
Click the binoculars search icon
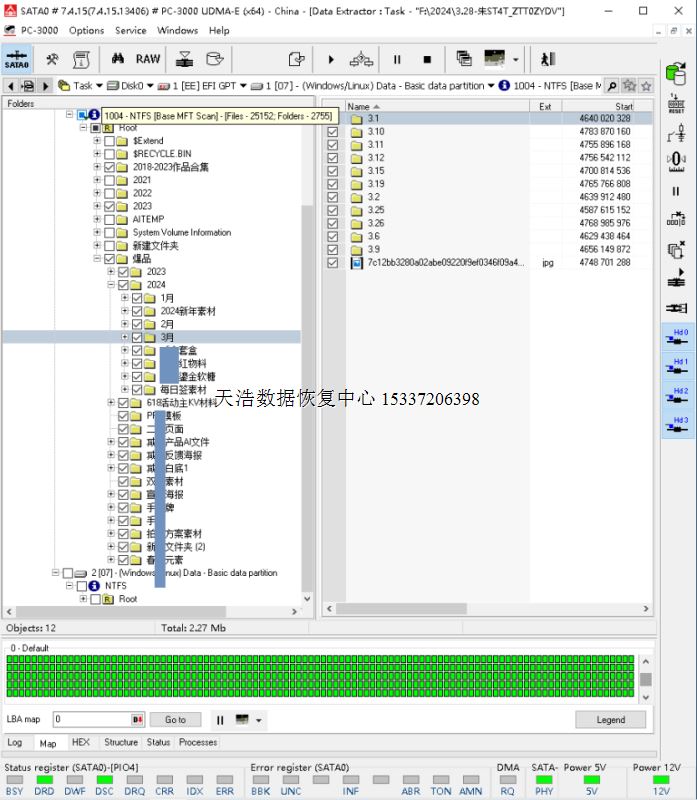[118, 59]
